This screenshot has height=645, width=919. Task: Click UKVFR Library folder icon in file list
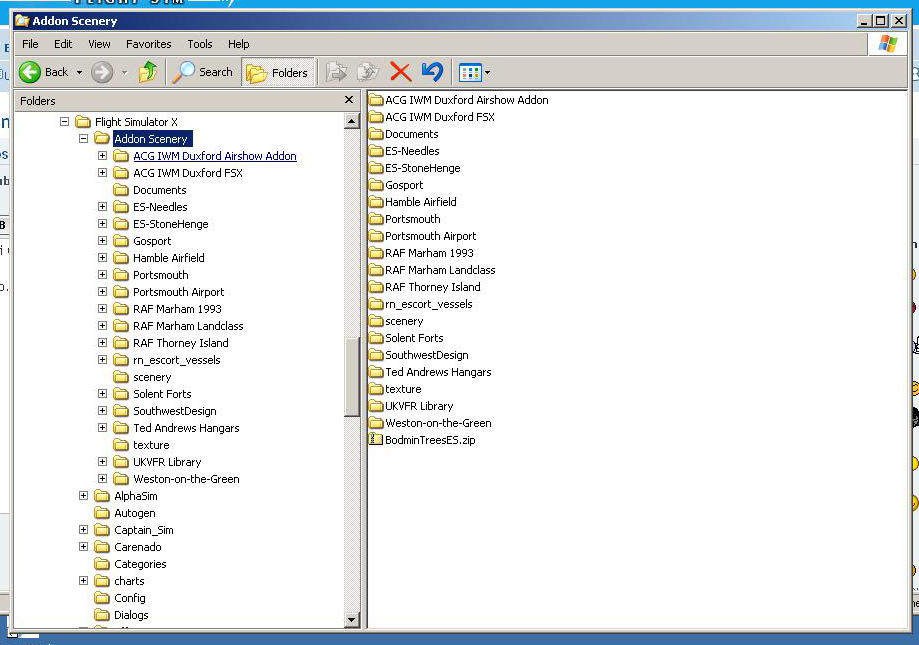pos(375,406)
